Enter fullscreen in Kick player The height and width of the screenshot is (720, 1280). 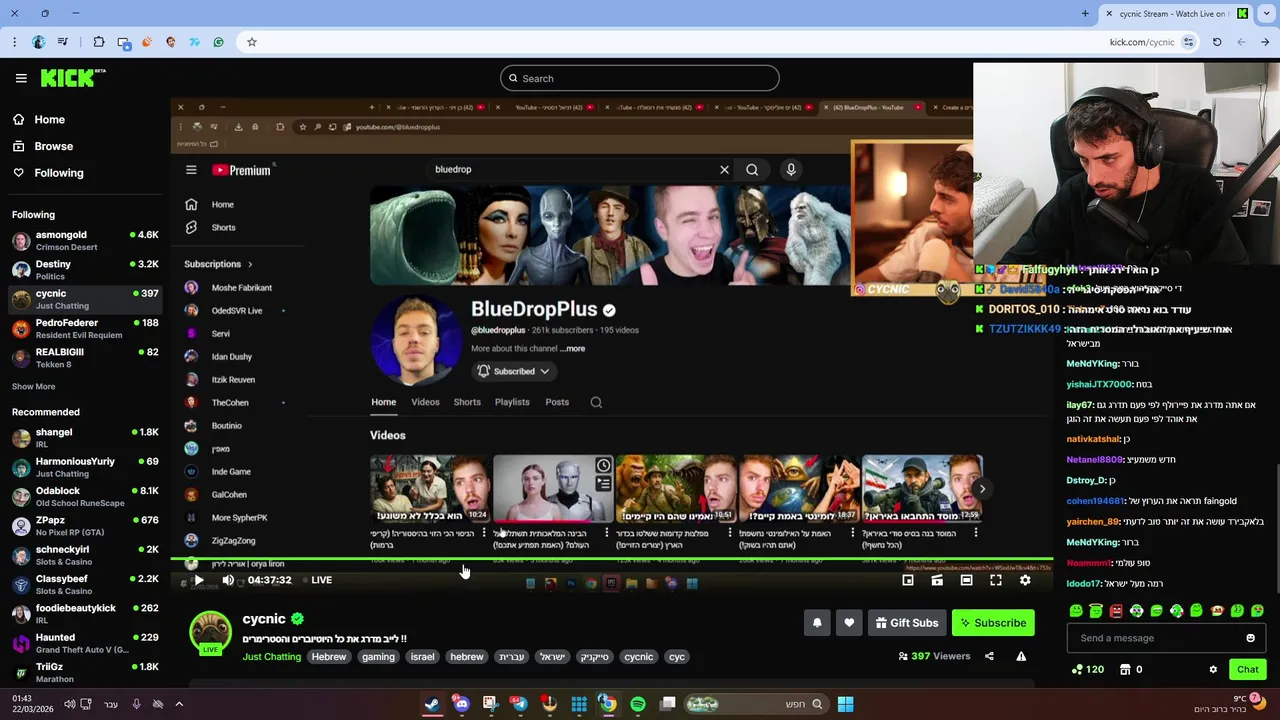point(996,580)
